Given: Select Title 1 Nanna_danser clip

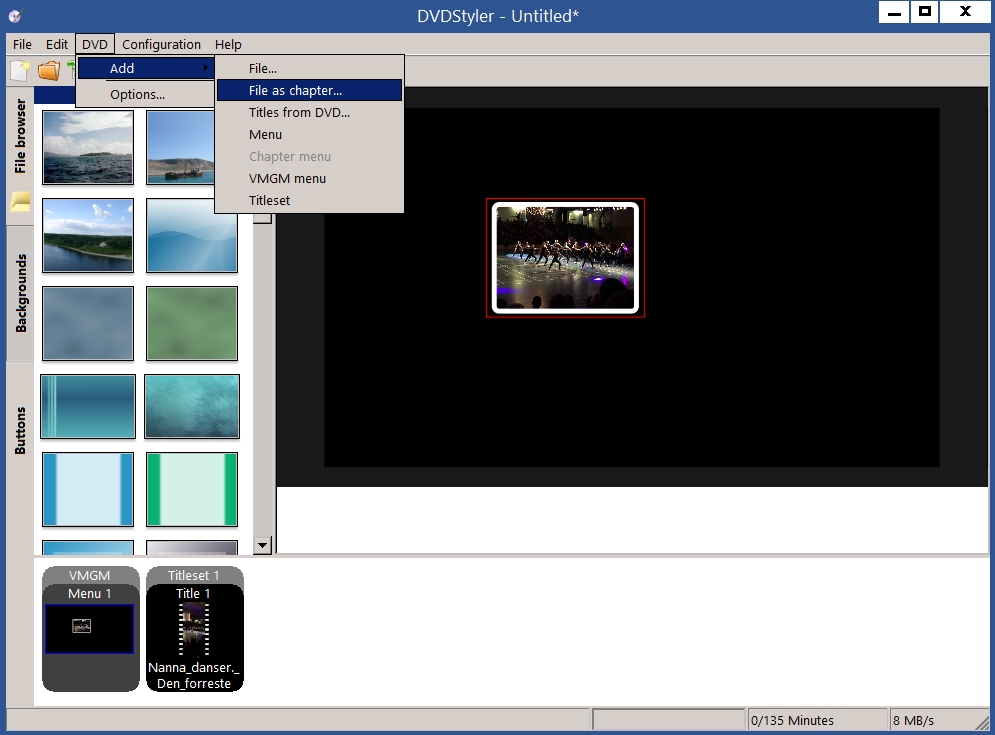Looking at the screenshot, I should 194,638.
